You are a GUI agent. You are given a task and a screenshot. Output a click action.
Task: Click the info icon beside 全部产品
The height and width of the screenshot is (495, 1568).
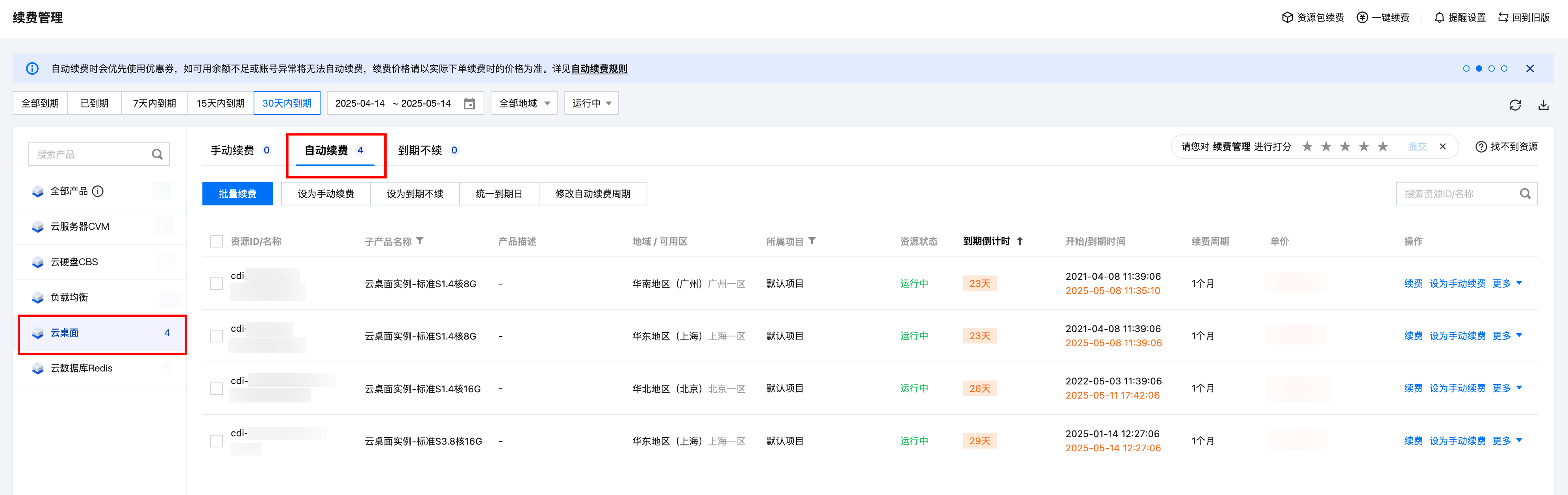click(x=97, y=191)
